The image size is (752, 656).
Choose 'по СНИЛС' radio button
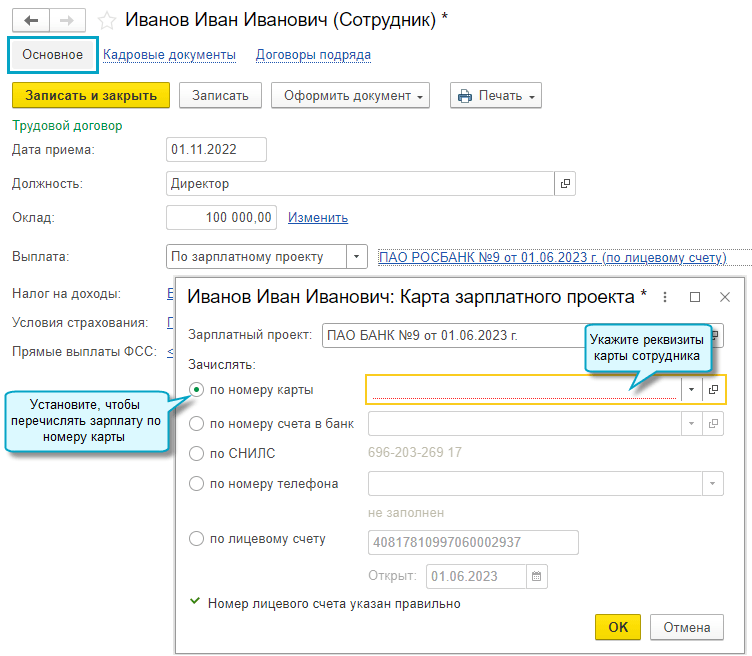pos(197,454)
